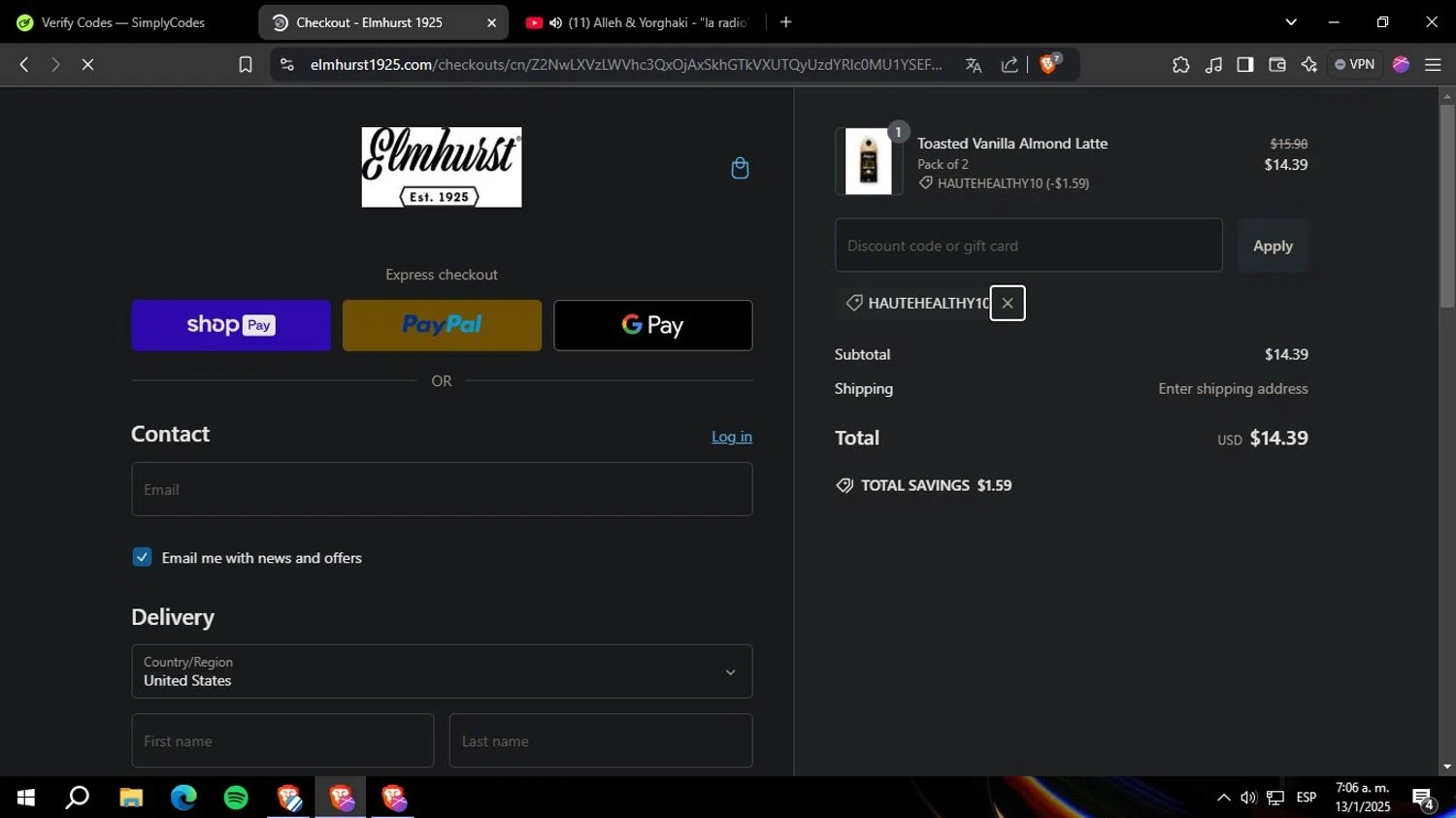Show hidden system tray icons
Screen dimensions: 1456x818
pyautogui.click(x=1223, y=798)
